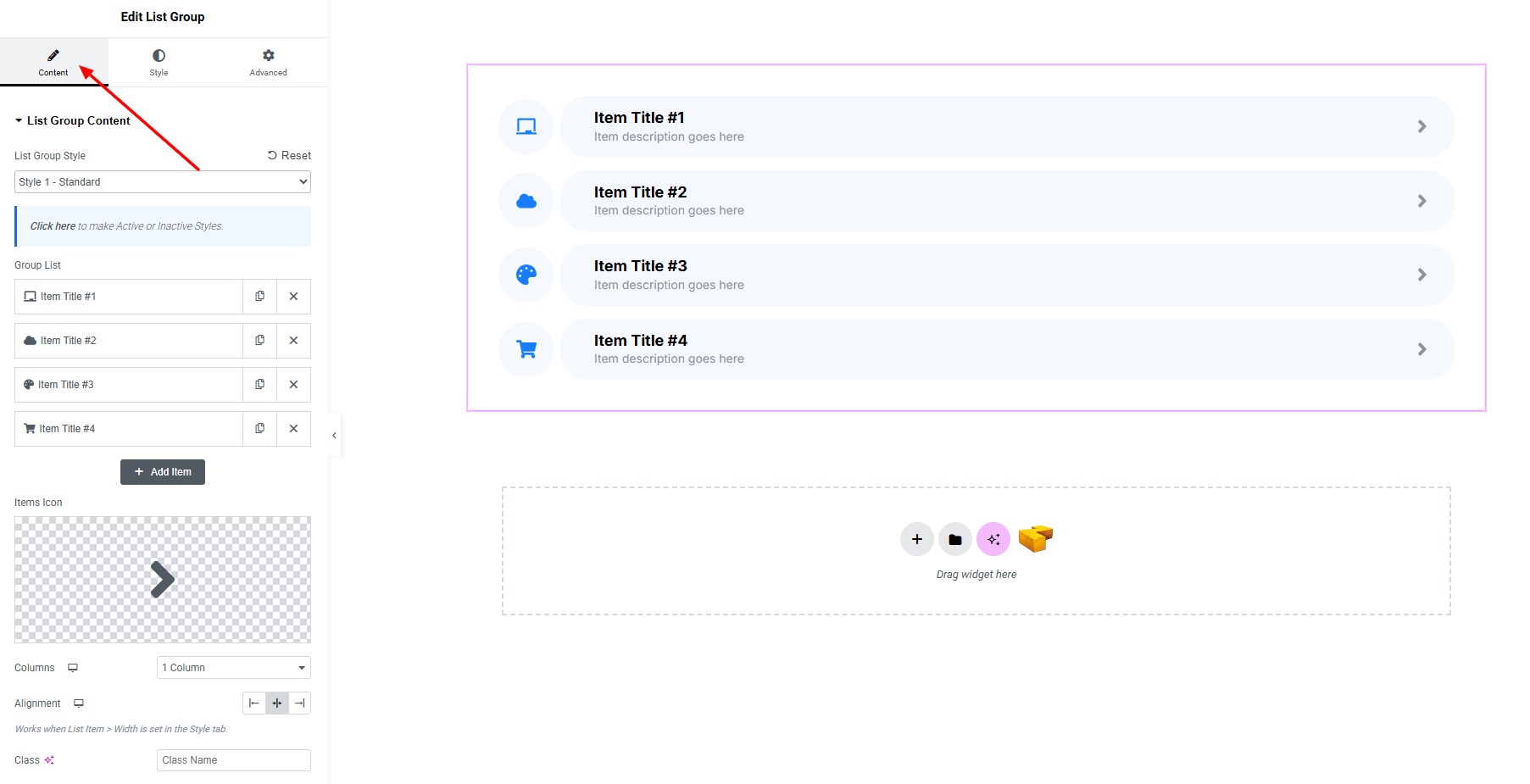The image size is (1530, 784).
Task: Set alignment to left
Action: (253, 703)
